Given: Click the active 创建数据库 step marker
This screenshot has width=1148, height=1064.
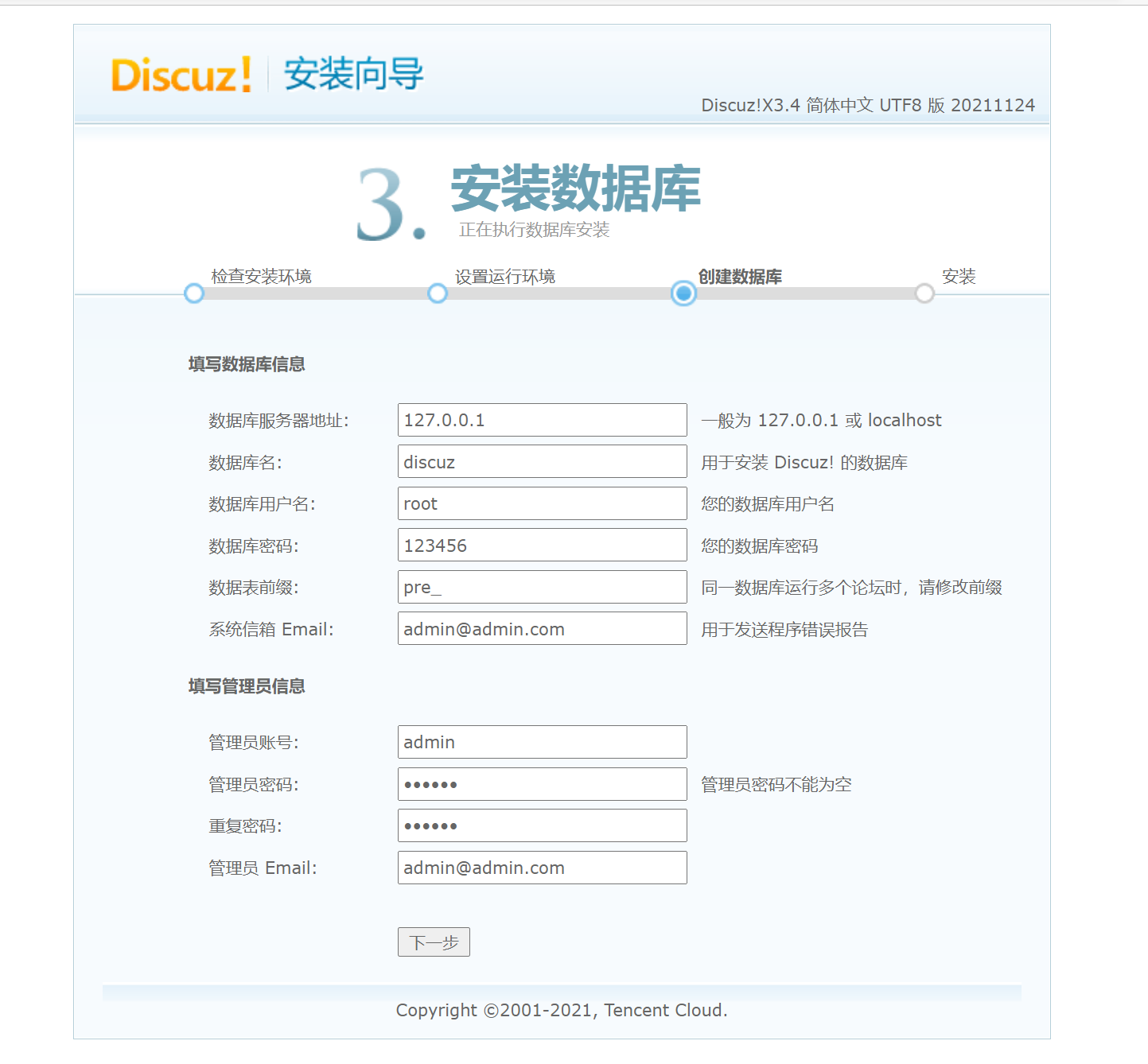Looking at the screenshot, I should (683, 293).
